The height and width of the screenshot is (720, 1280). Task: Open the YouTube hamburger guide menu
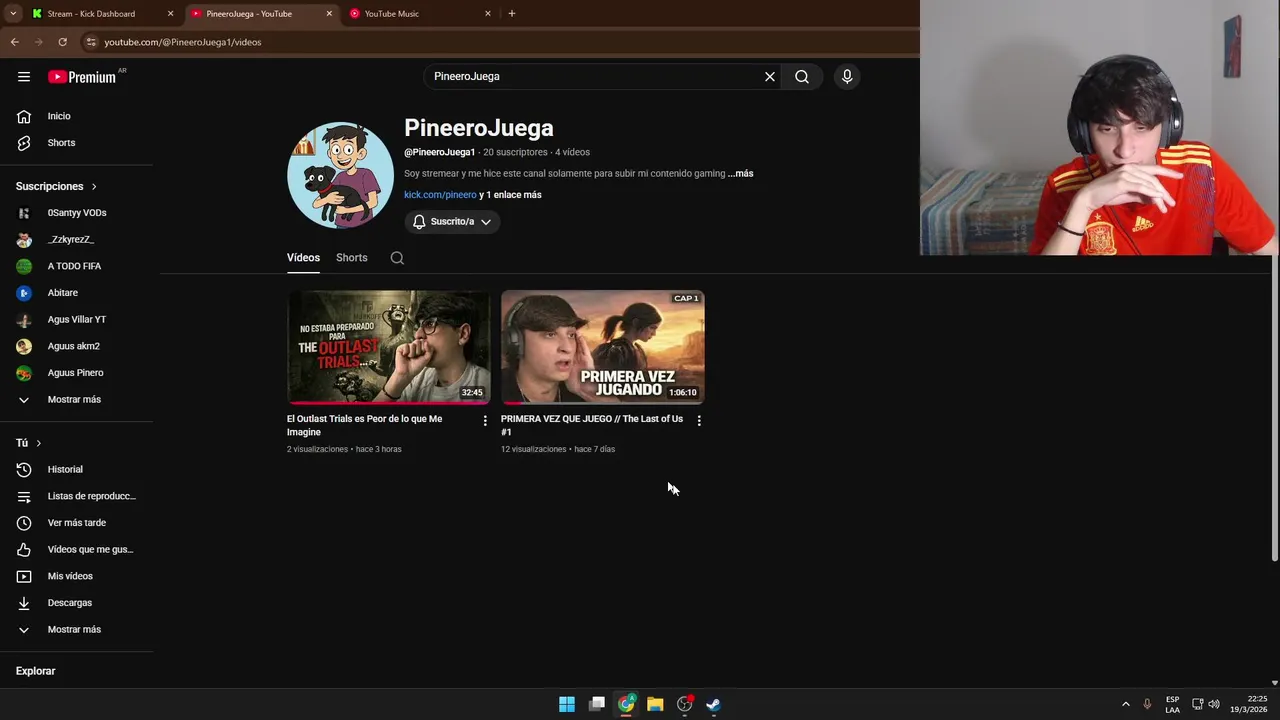[x=24, y=76]
